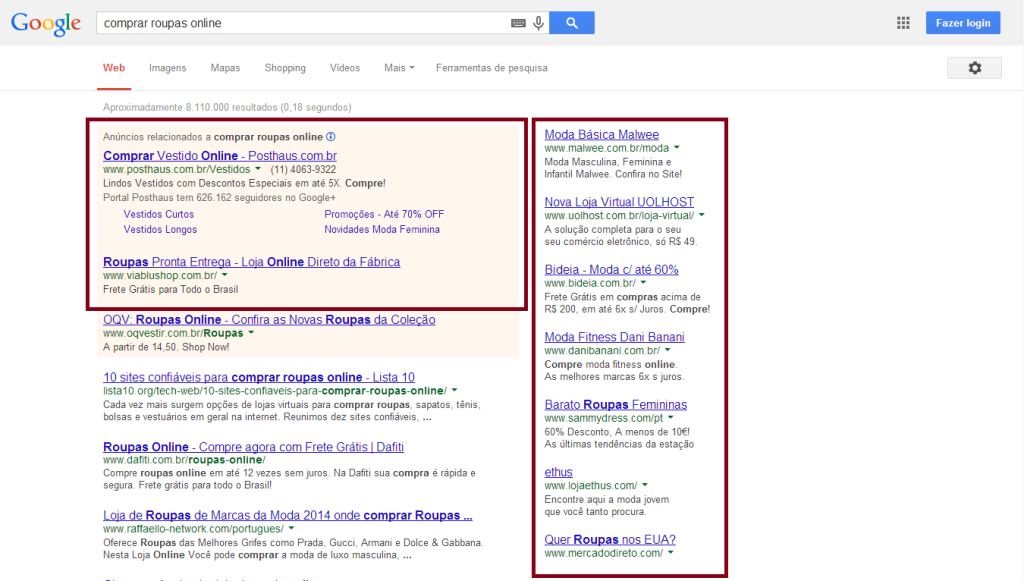1024x581 pixels.
Task: Expand arrow beside raffaello-network.com URL
Action: (291, 528)
